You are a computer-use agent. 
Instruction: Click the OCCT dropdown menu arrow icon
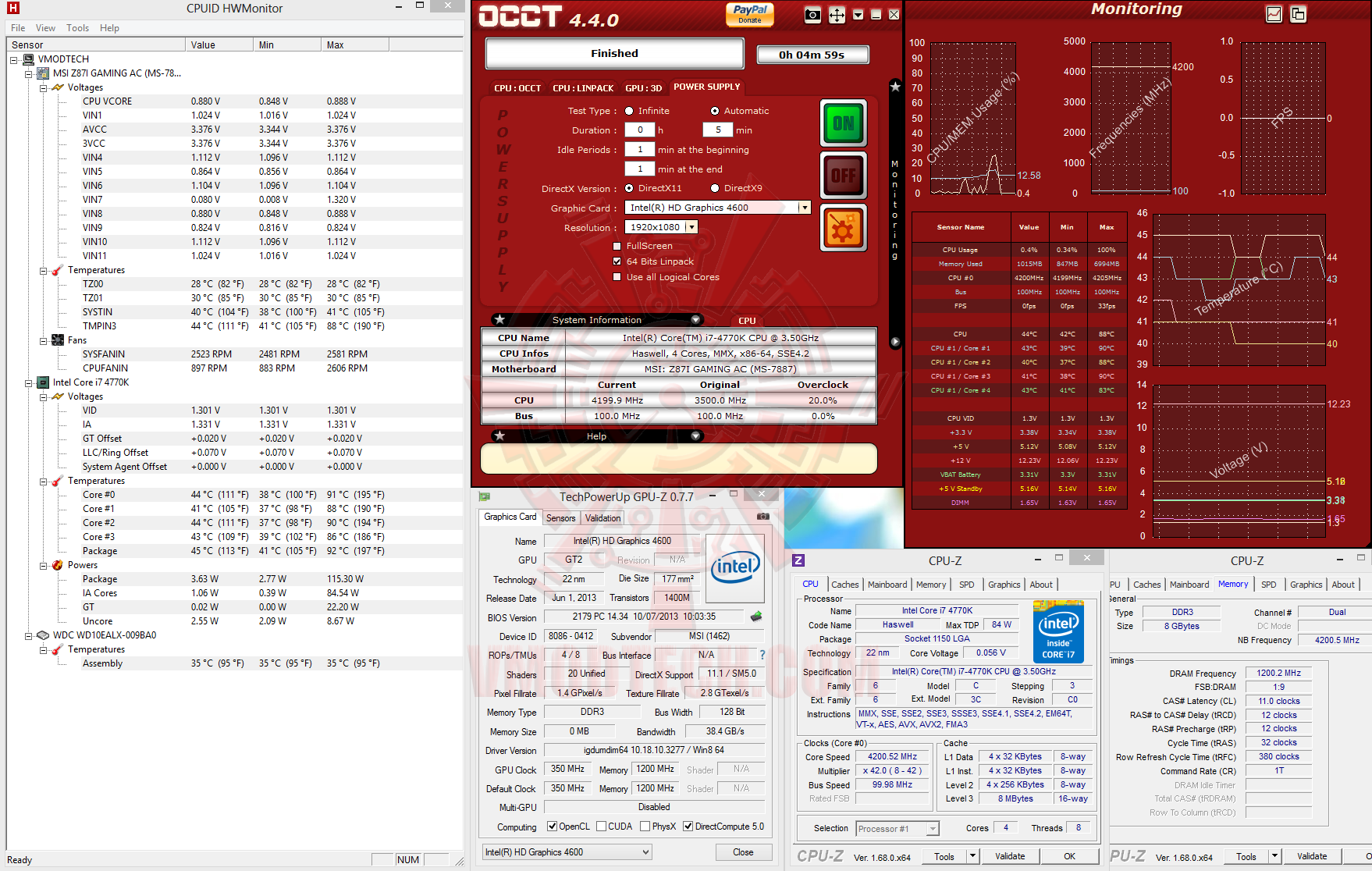click(858, 15)
